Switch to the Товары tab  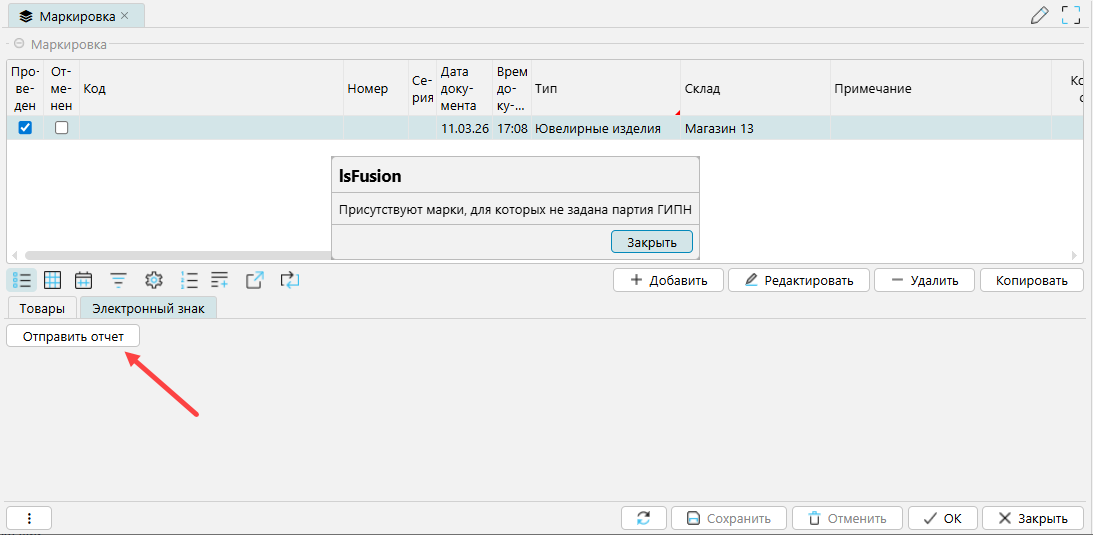coord(42,309)
